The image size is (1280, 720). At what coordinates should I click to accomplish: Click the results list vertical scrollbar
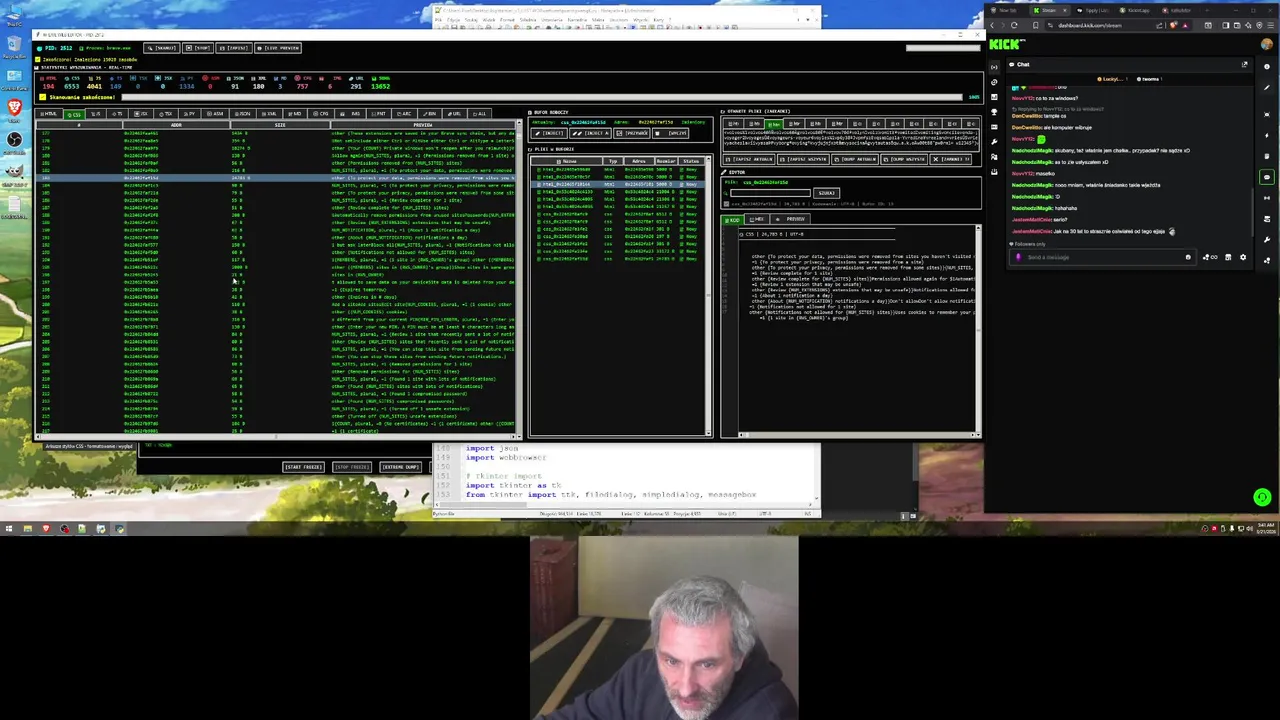click(518, 280)
